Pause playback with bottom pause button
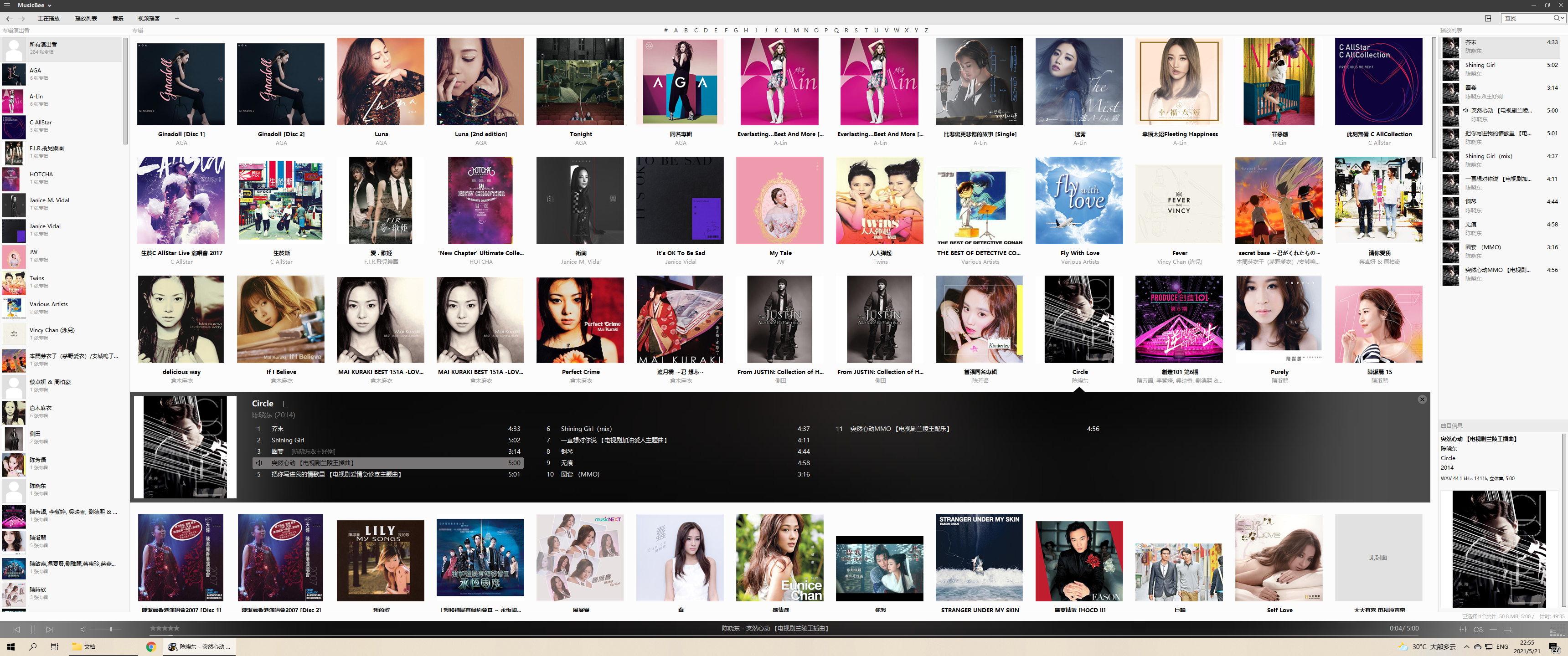This screenshot has width=1568, height=656. [x=33, y=629]
